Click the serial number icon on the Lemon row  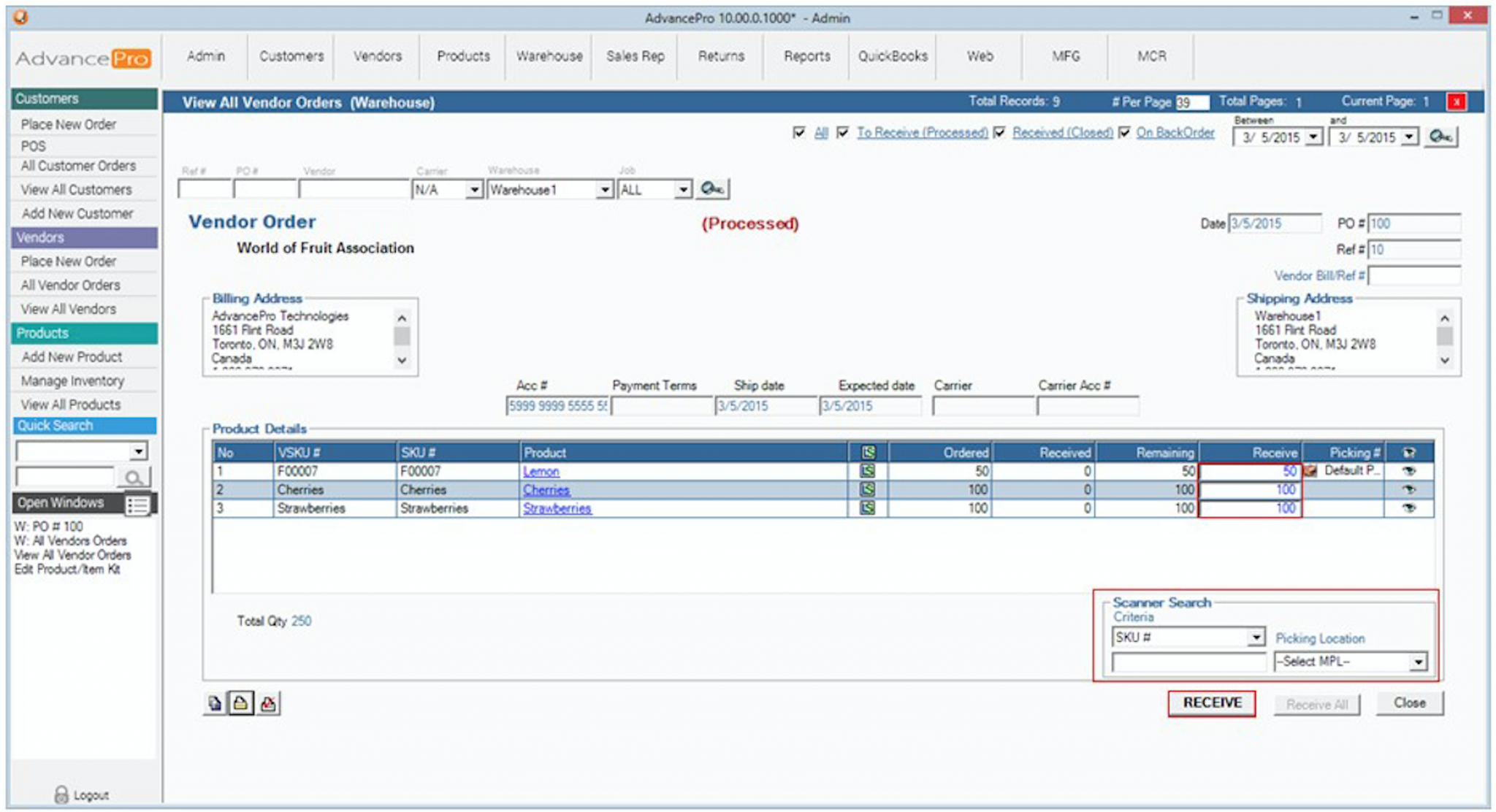867,471
